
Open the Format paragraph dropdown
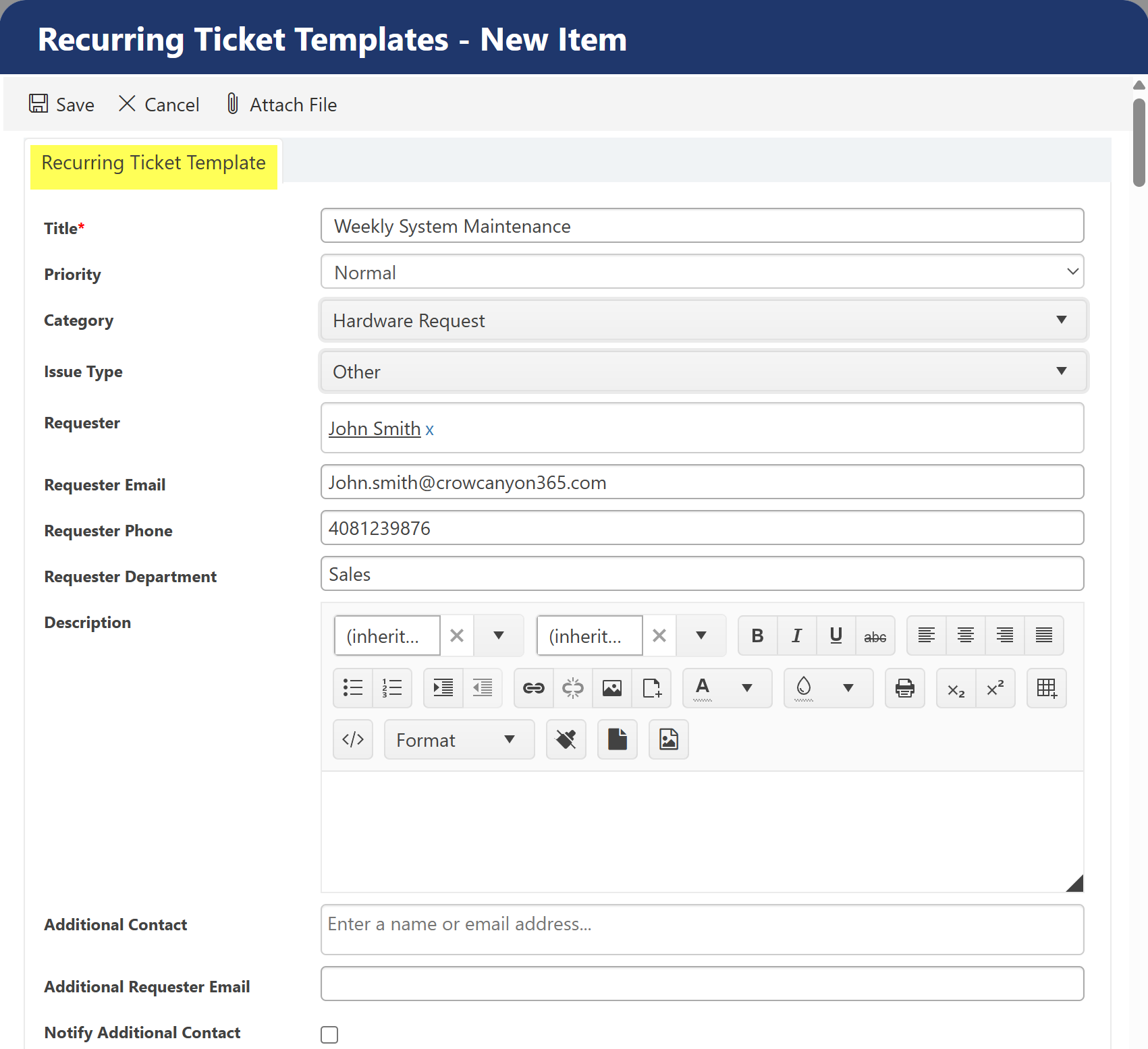[x=459, y=740]
